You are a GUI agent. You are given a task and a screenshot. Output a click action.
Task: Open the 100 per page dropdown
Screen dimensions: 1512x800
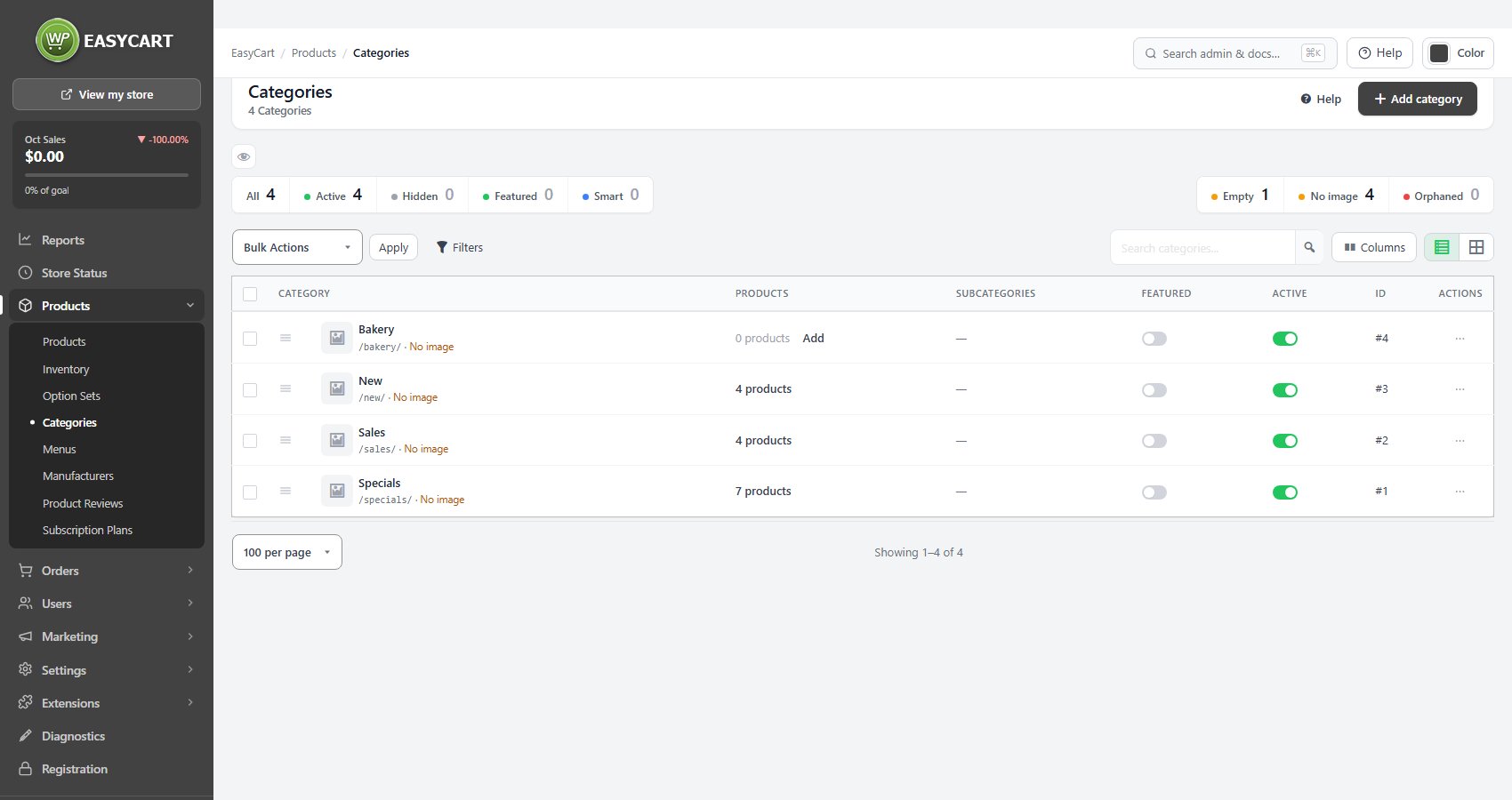point(287,552)
